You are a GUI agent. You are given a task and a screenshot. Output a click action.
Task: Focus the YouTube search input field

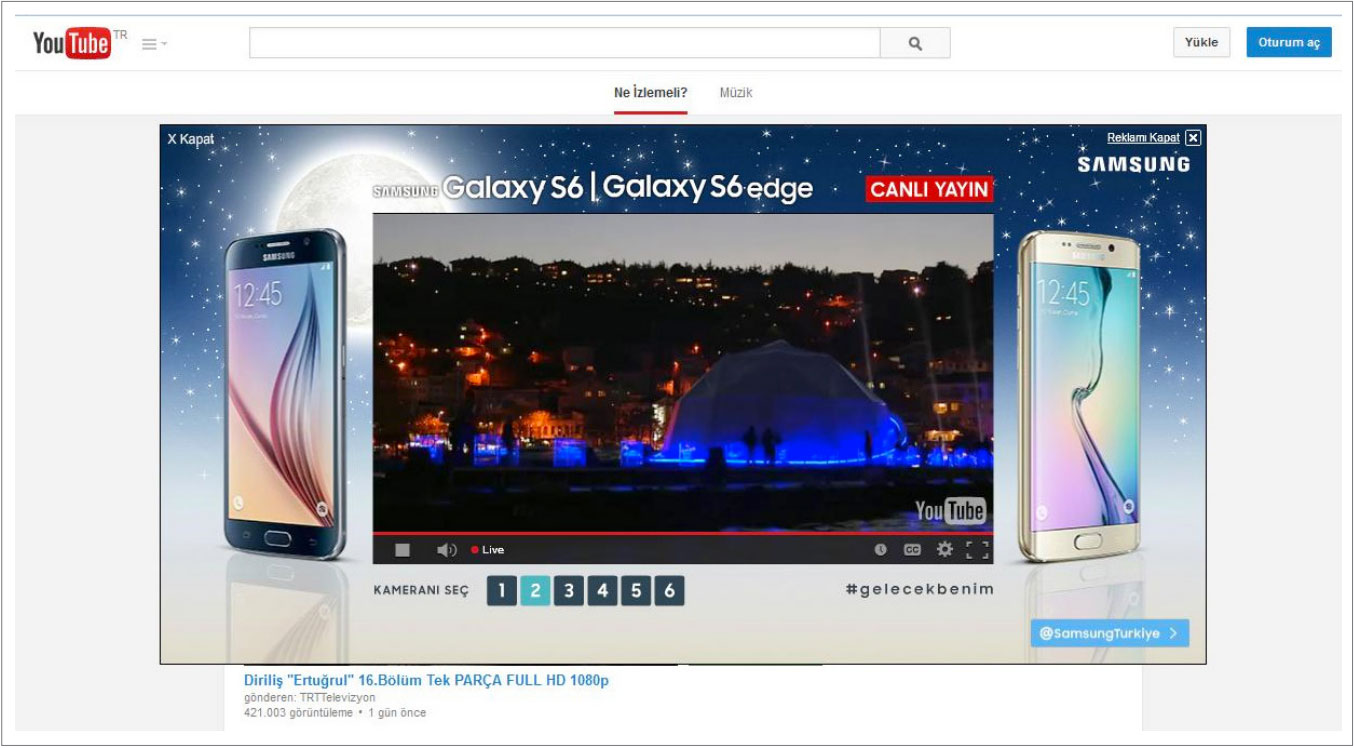[x=564, y=43]
